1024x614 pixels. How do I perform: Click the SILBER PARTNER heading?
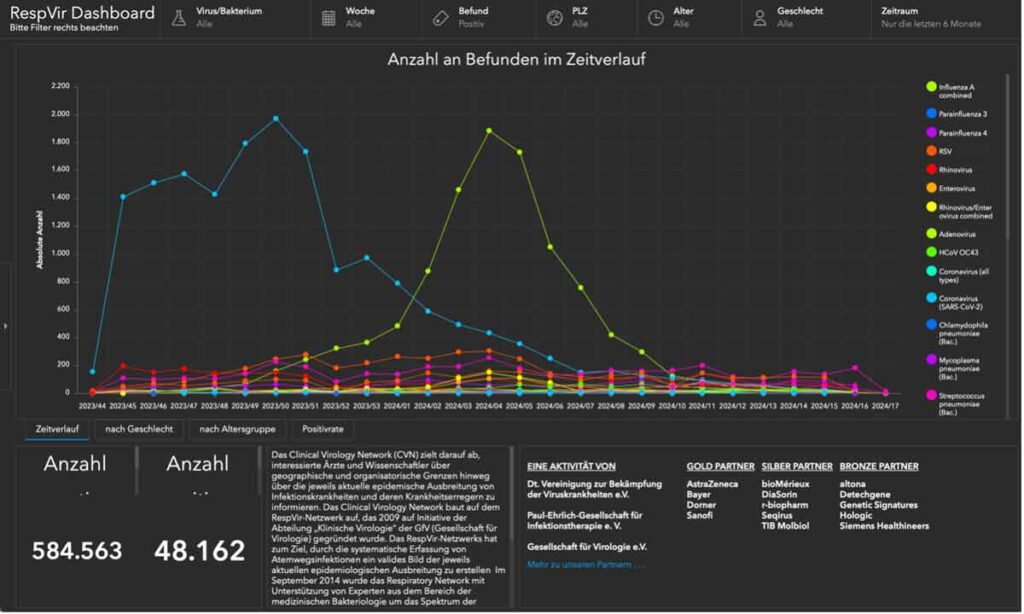click(797, 466)
